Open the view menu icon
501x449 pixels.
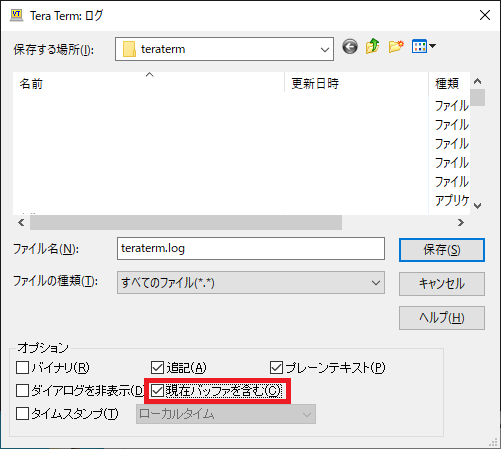pyautogui.click(x=424, y=46)
